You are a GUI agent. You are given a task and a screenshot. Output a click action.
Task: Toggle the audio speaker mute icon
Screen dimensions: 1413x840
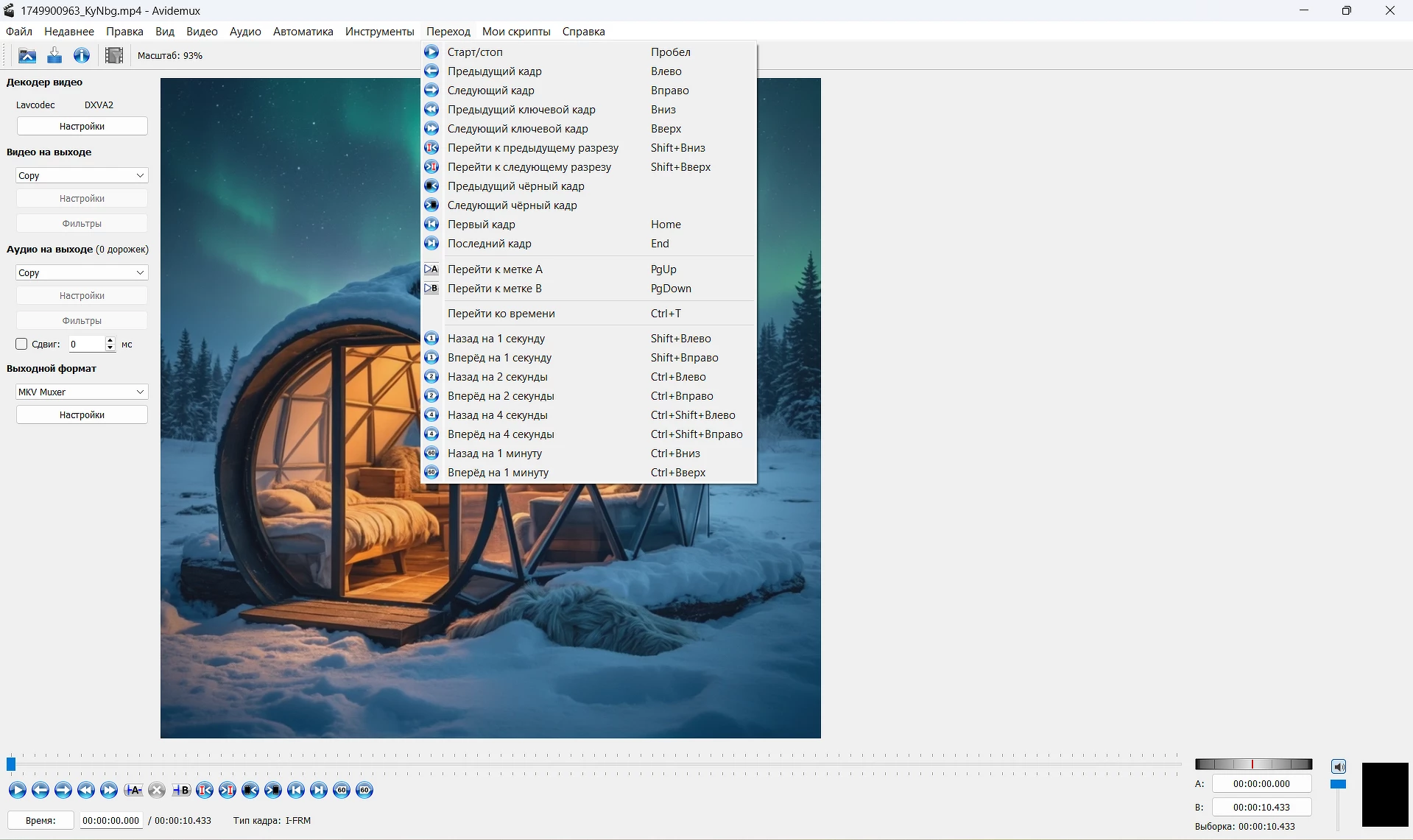[x=1338, y=766]
